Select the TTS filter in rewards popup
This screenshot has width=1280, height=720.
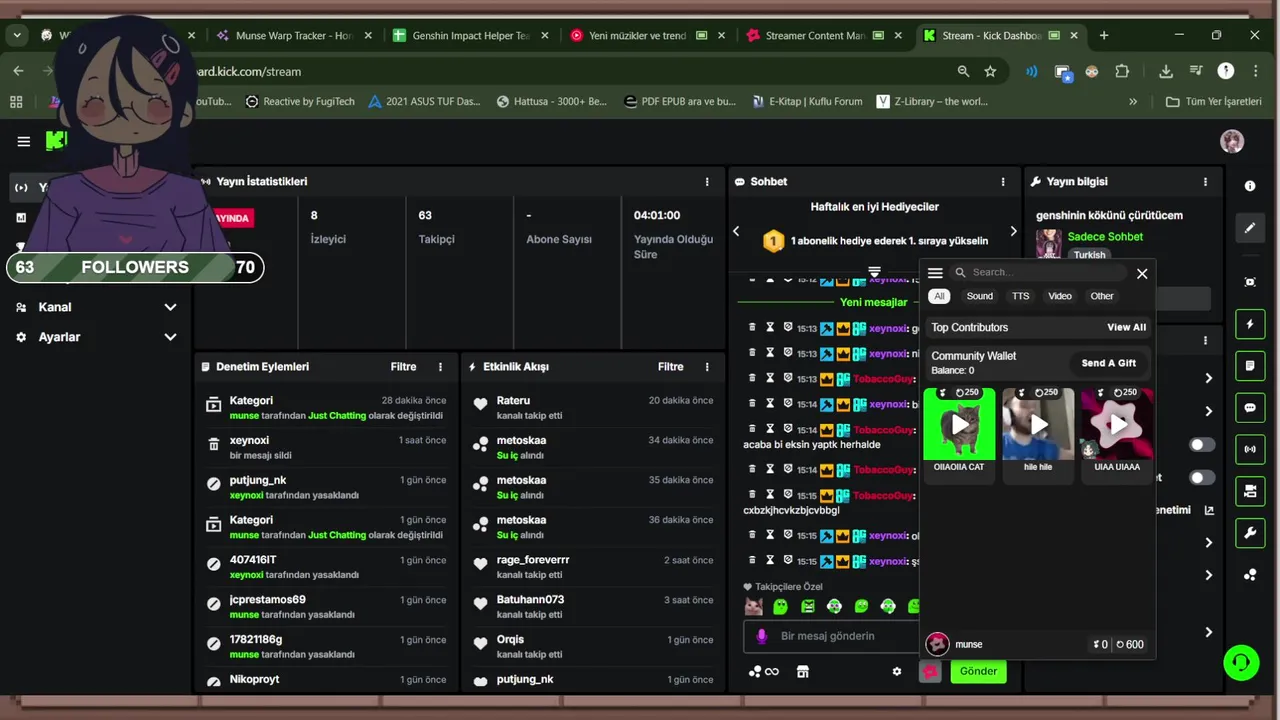(x=1020, y=296)
